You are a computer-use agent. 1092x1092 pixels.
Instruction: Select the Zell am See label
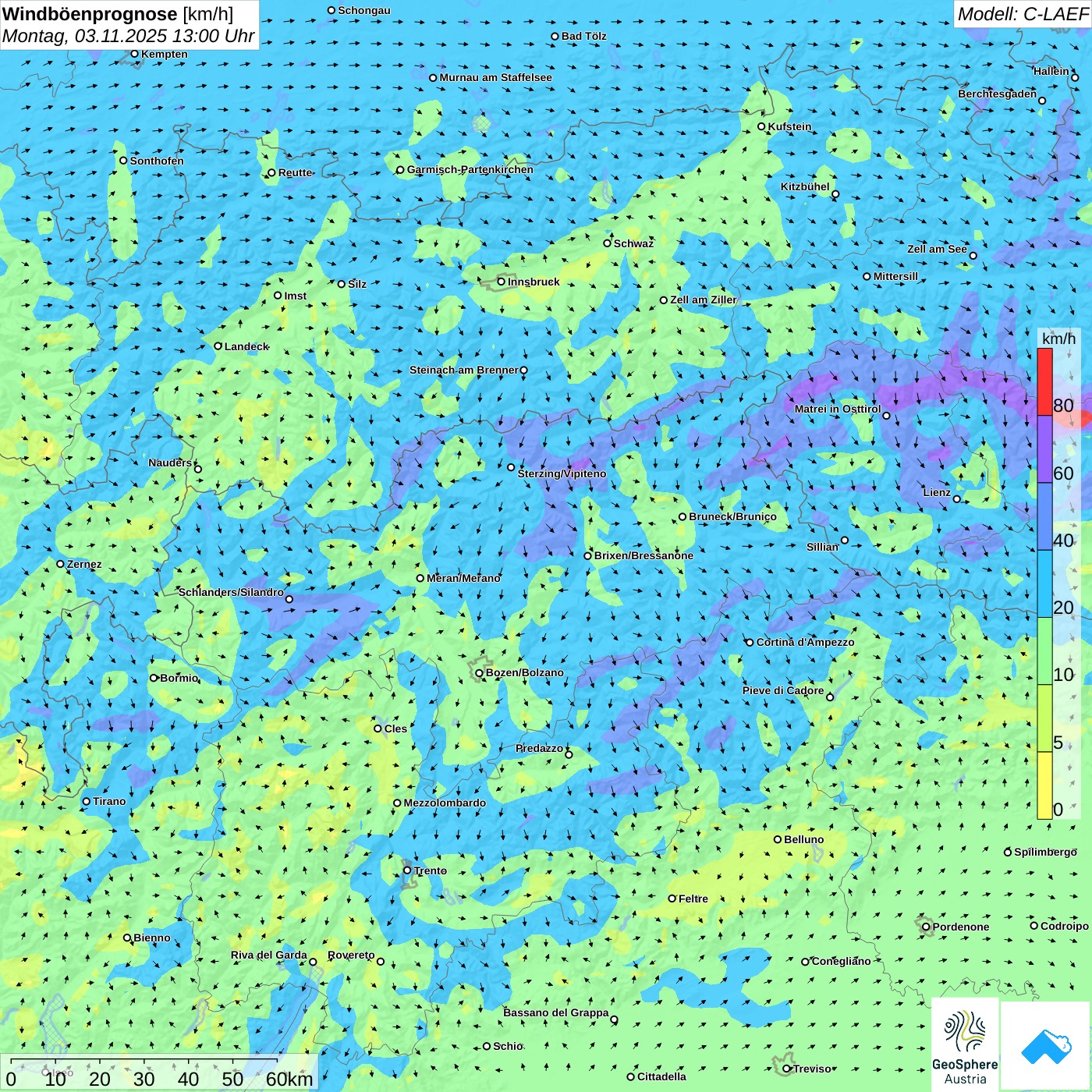(937, 249)
